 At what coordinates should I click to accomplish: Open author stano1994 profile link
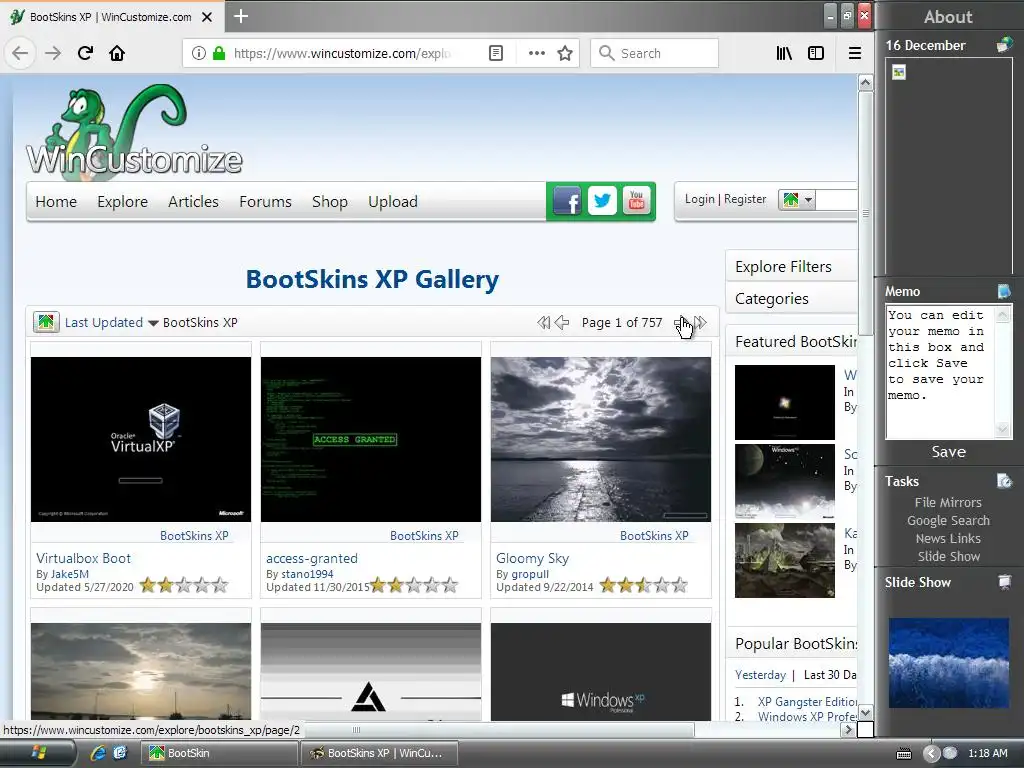307,574
